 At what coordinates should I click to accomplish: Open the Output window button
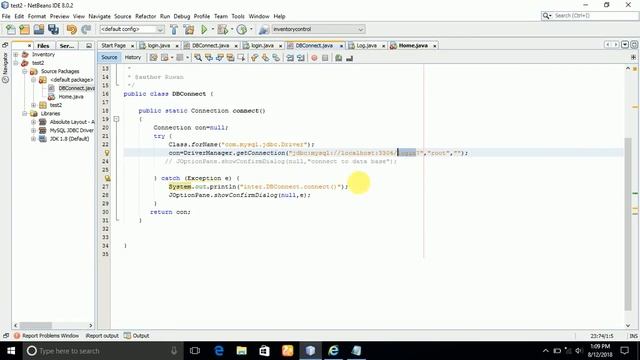(x=137, y=336)
